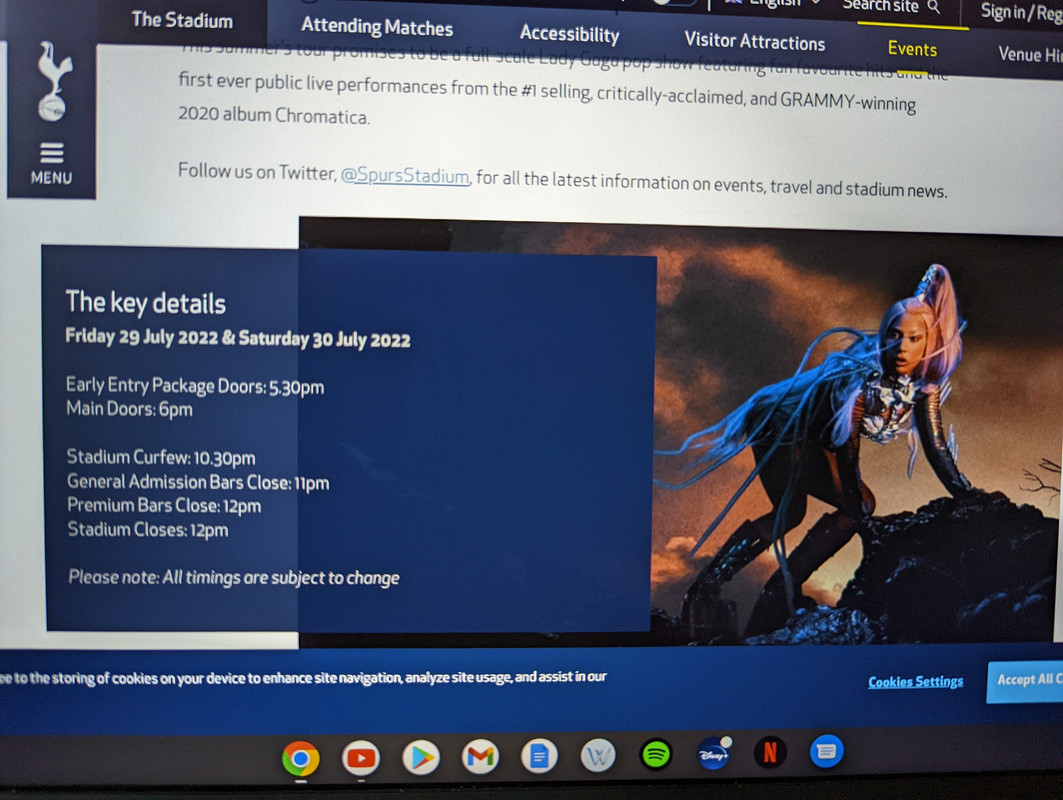Click Accept All Cookies button

[x=1025, y=681]
